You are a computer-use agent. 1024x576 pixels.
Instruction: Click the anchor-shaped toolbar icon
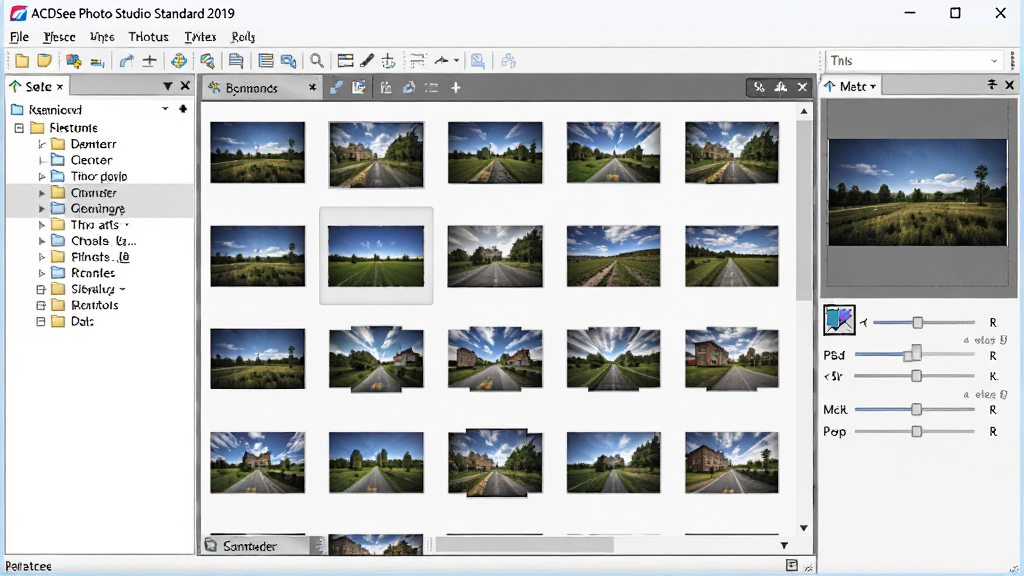coord(389,61)
